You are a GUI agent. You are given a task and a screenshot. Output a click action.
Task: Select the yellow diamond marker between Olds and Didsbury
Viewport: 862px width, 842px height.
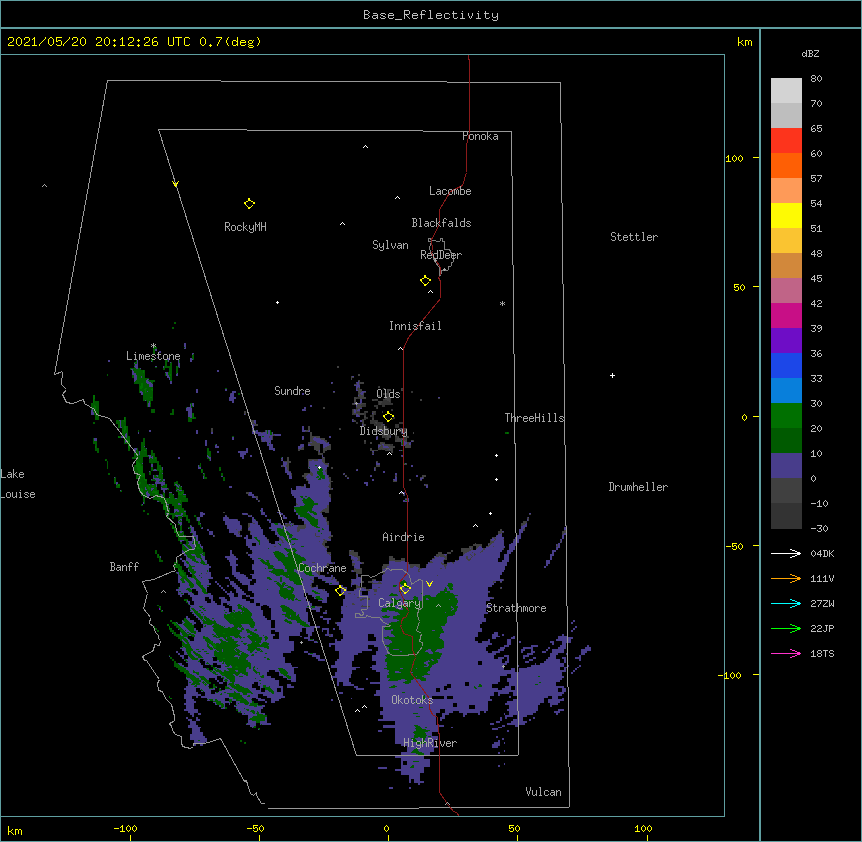(388, 416)
